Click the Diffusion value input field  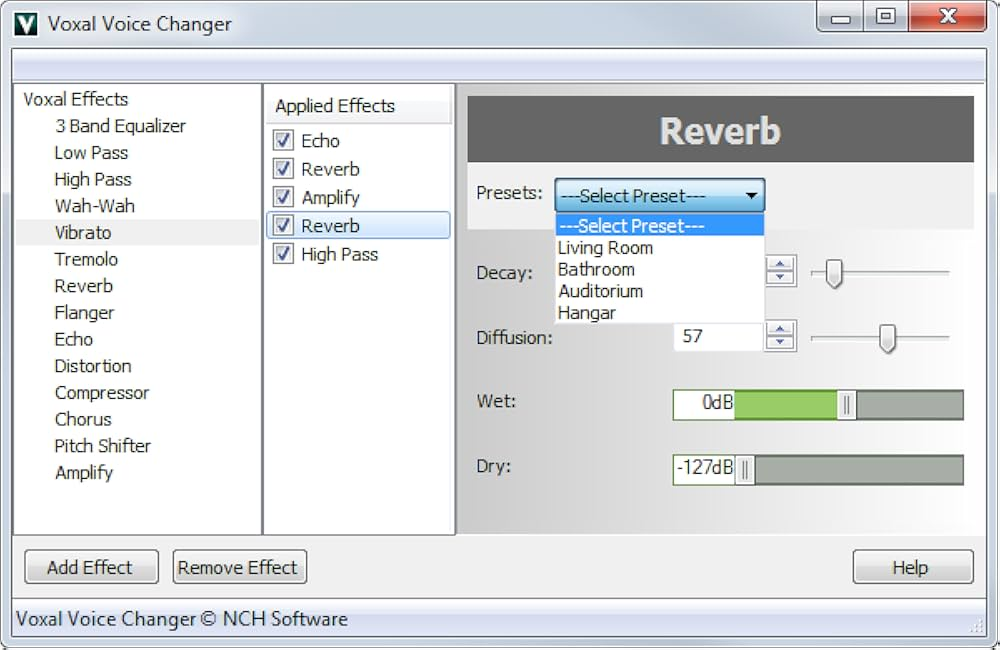(x=718, y=336)
